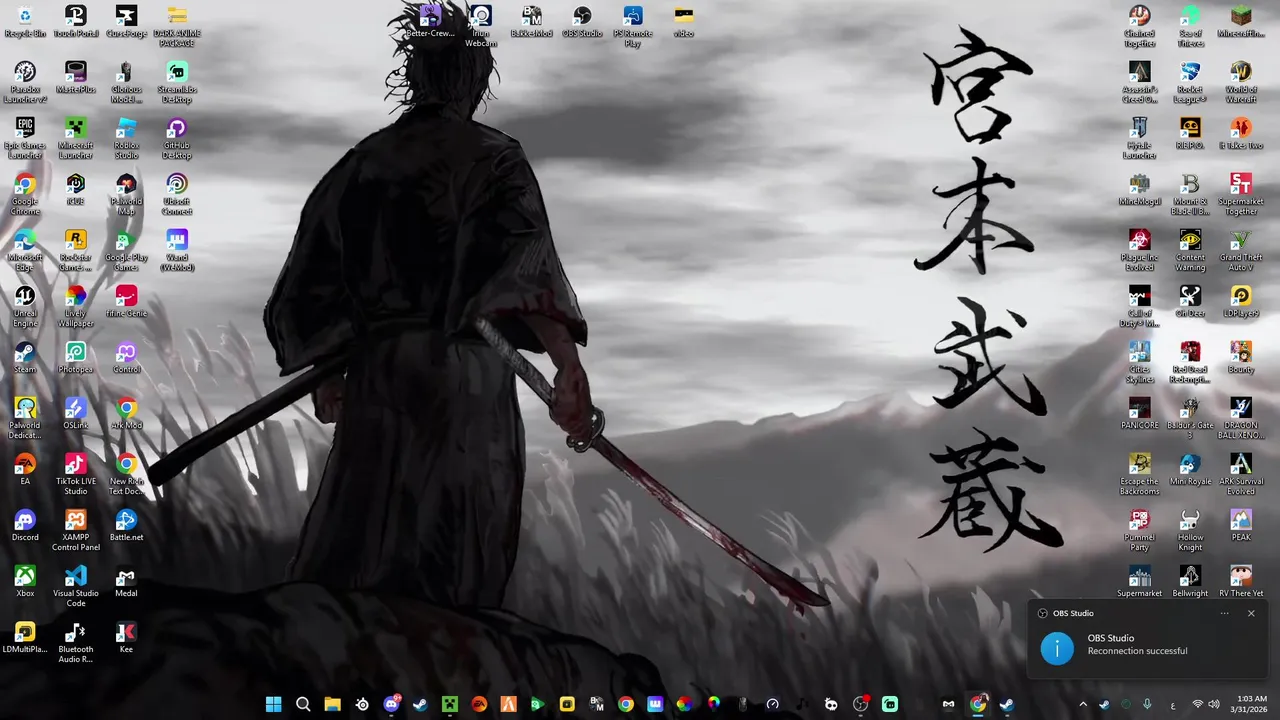1280x720 pixels.
Task: Open LDMultiPlayer desktop shortcut
Action: pyautogui.click(x=25, y=638)
